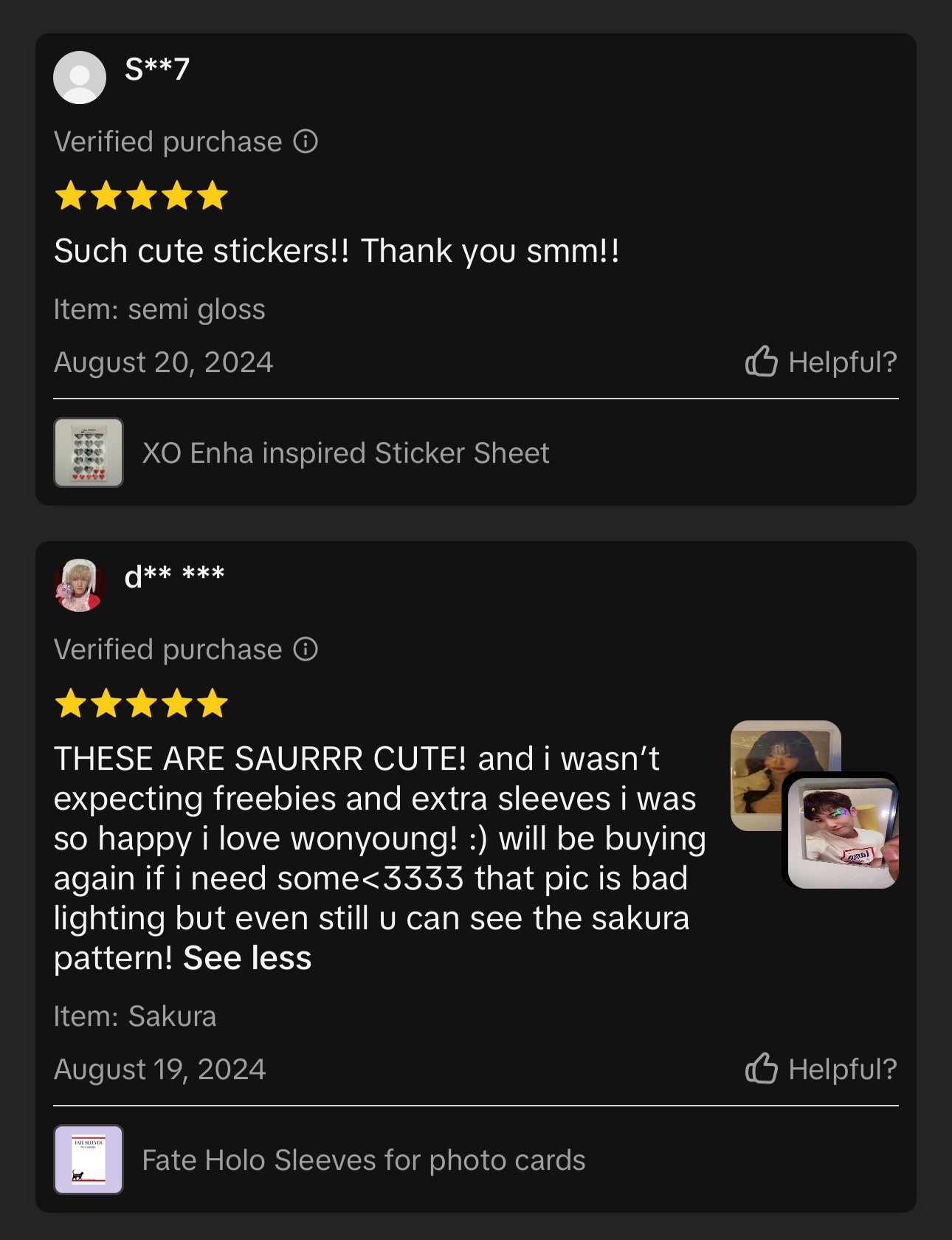
Task: Click the Helpful? text on sticker review
Action: tap(843, 362)
